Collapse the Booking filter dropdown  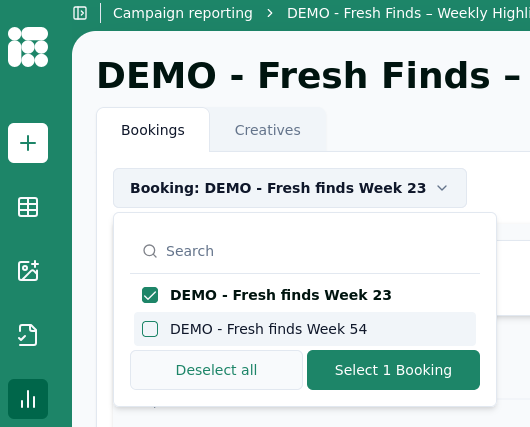(290, 188)
